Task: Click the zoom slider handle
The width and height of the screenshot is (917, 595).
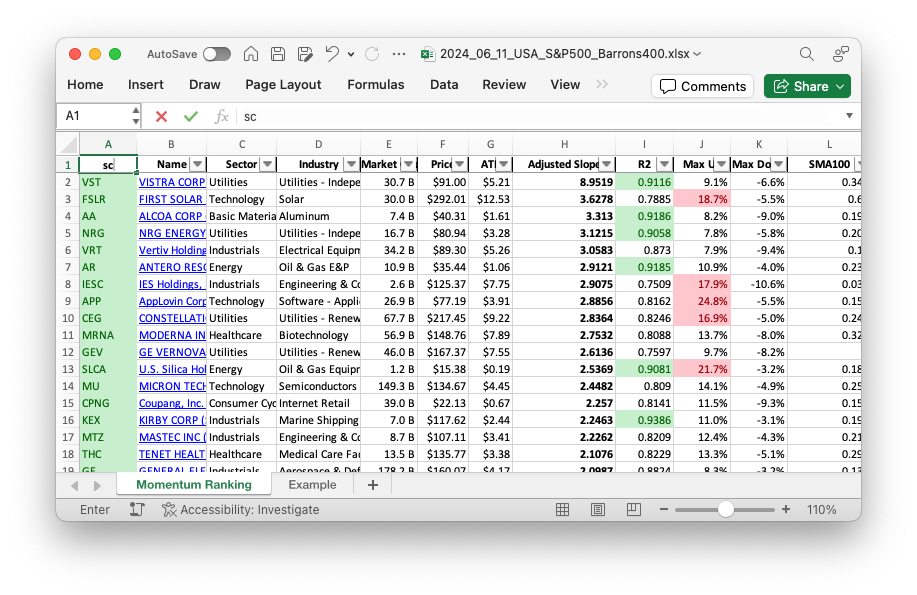Action: (726, 509)
